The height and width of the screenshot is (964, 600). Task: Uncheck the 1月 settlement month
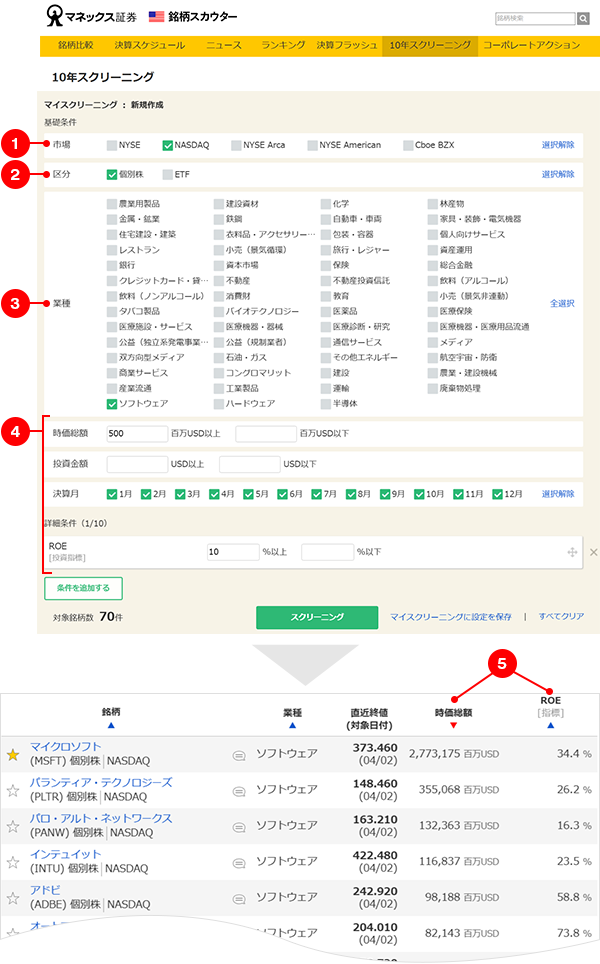click(112, 494)
